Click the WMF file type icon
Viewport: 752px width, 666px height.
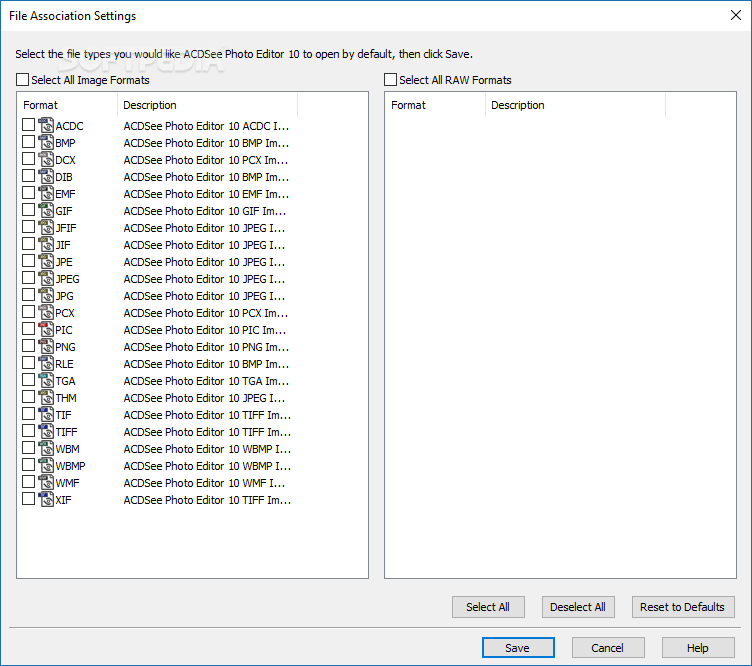(x=46, y=482)
